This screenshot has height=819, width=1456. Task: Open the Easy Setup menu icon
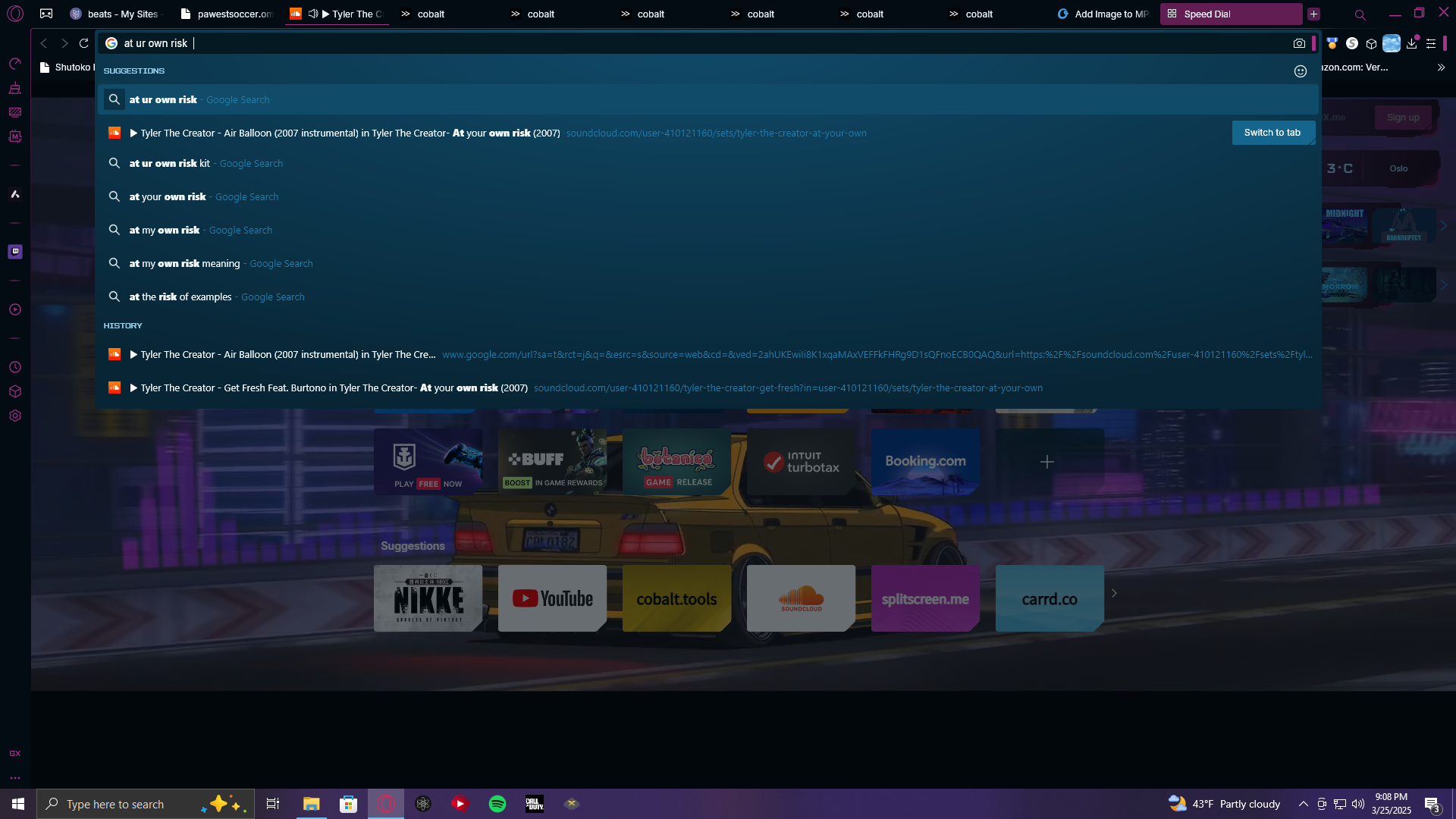click(x=1431, y=43)
